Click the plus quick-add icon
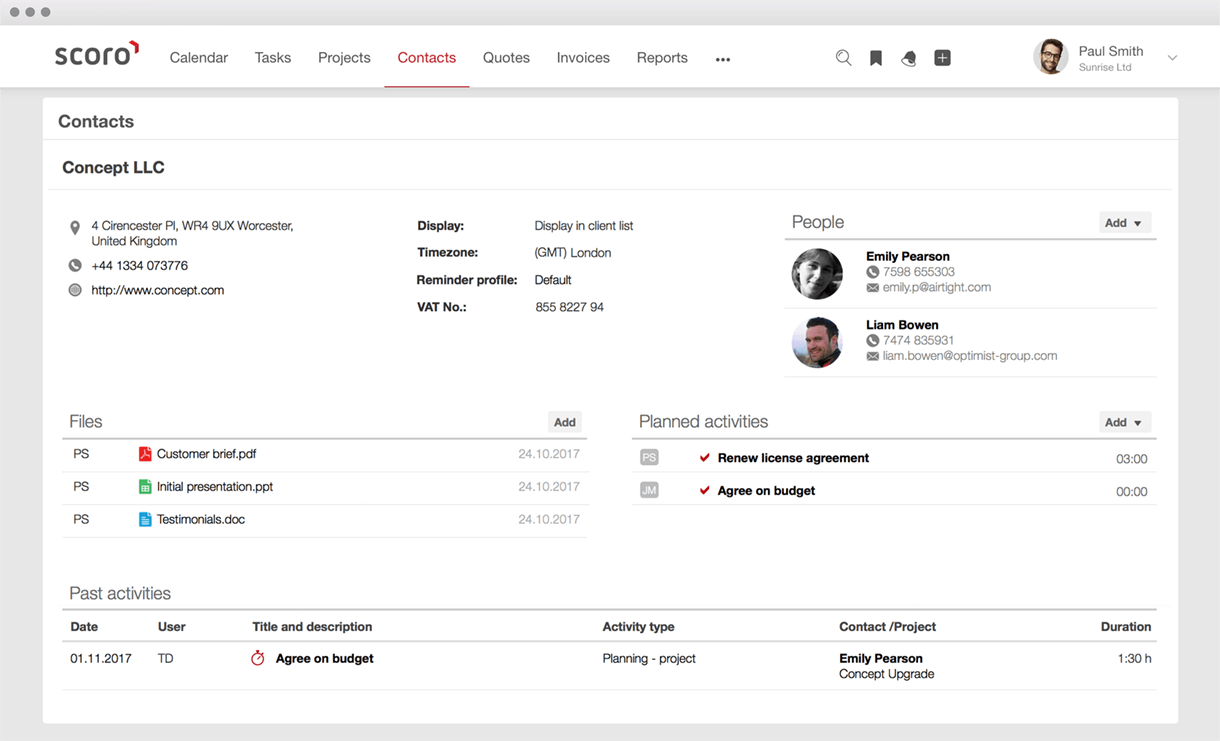1220x741 pixels. point(942,58)
